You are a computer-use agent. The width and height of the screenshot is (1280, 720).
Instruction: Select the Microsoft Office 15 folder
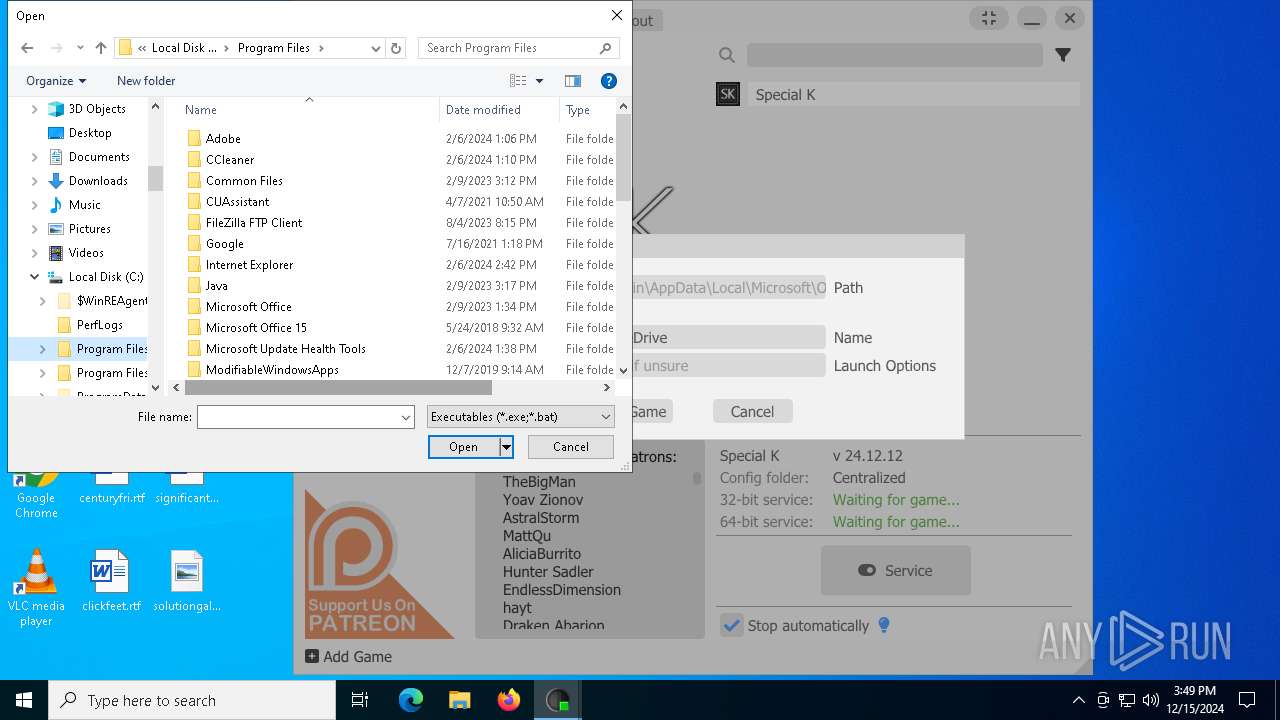(256, 328)
